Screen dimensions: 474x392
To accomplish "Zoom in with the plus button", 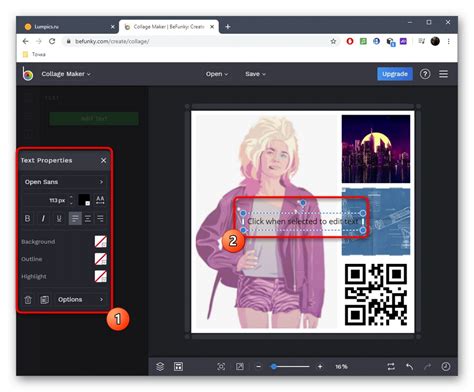I will coord(320,367).
